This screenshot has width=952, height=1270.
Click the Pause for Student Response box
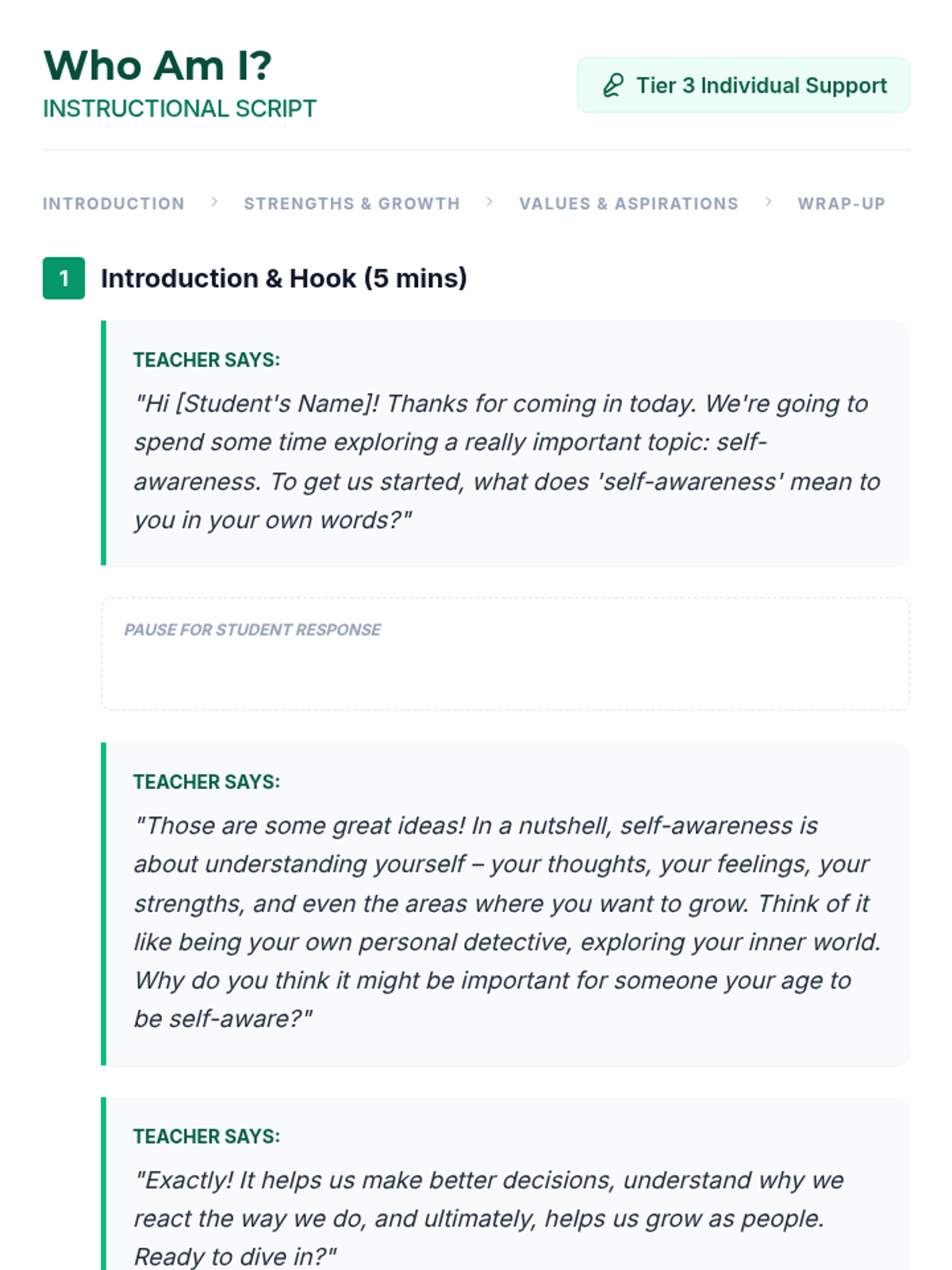tap(505, 654)
